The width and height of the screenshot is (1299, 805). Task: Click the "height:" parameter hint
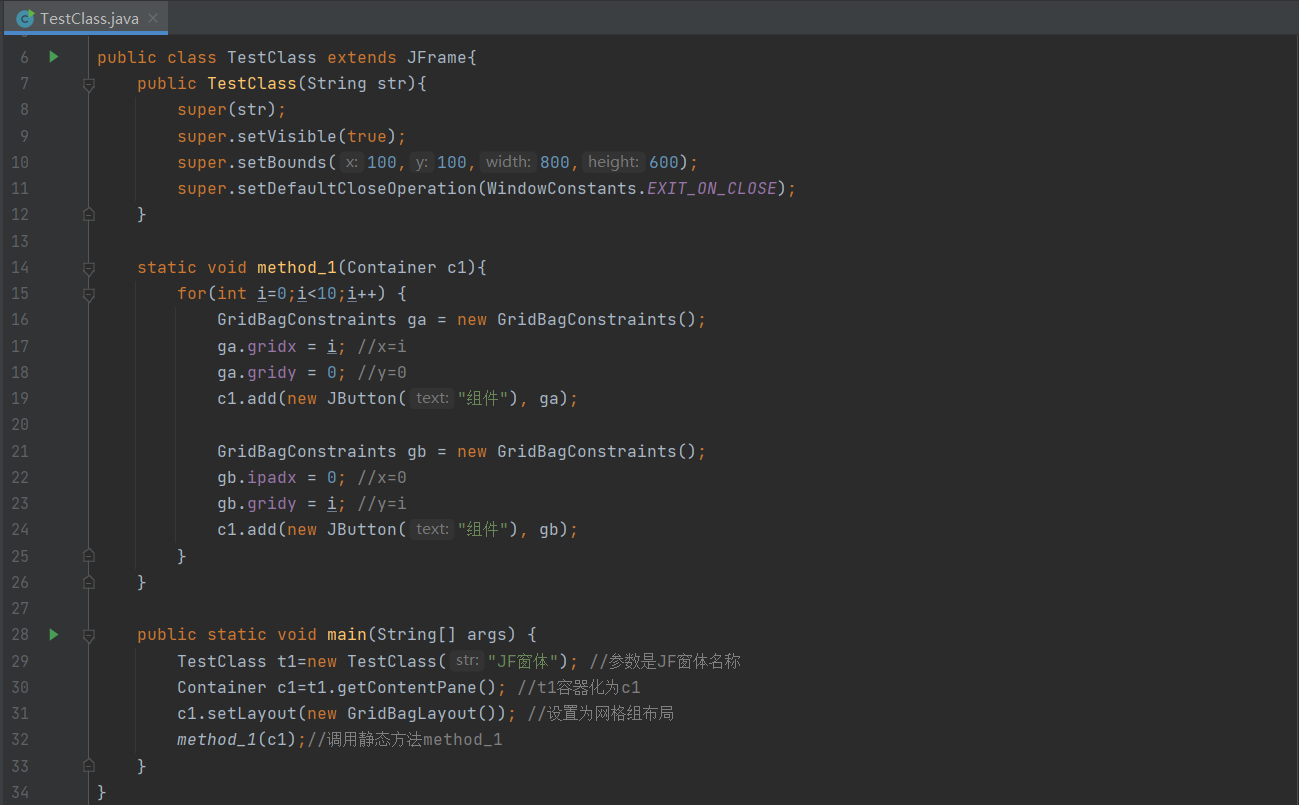click(613, 162)
